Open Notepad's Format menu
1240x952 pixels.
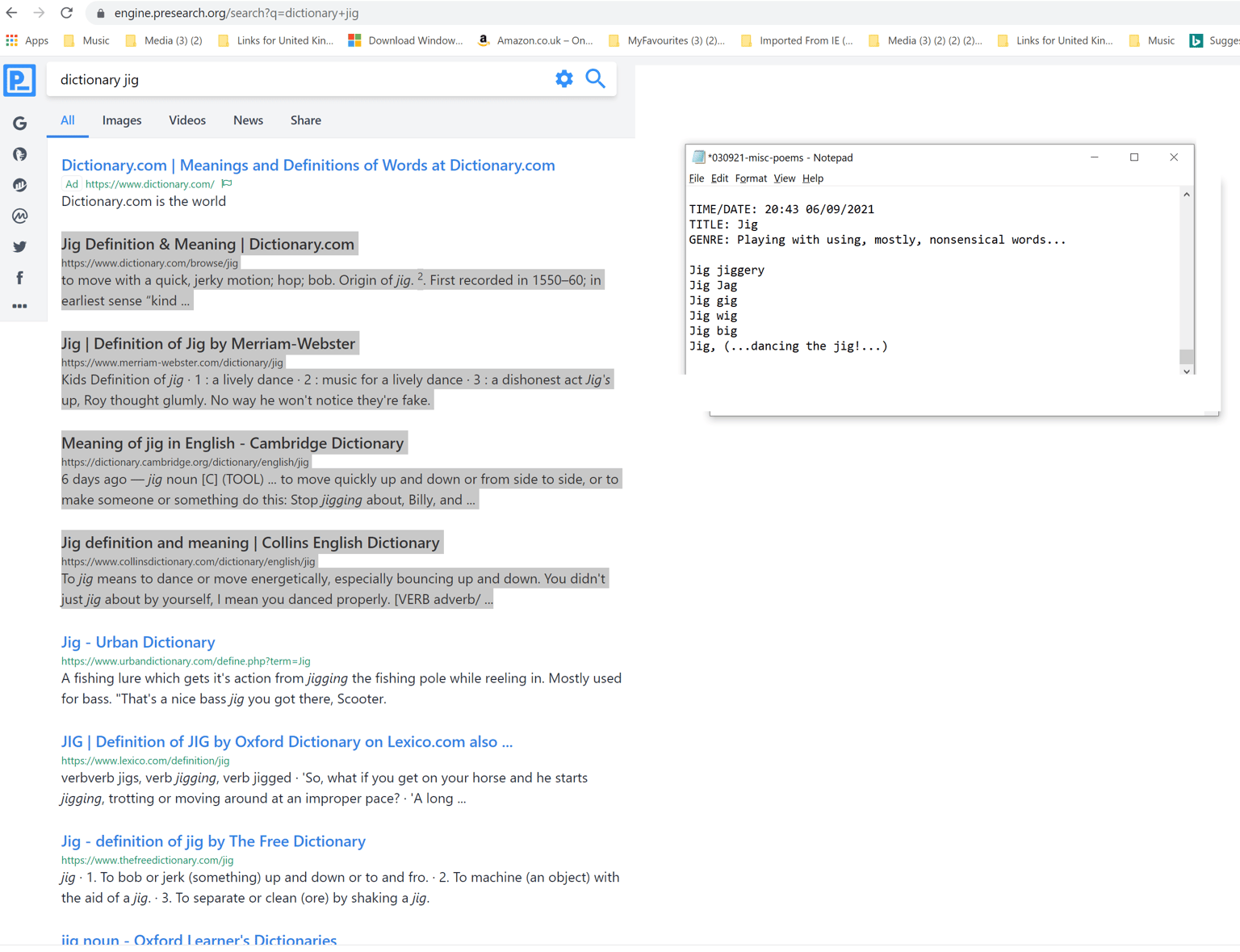click(751, 178)
